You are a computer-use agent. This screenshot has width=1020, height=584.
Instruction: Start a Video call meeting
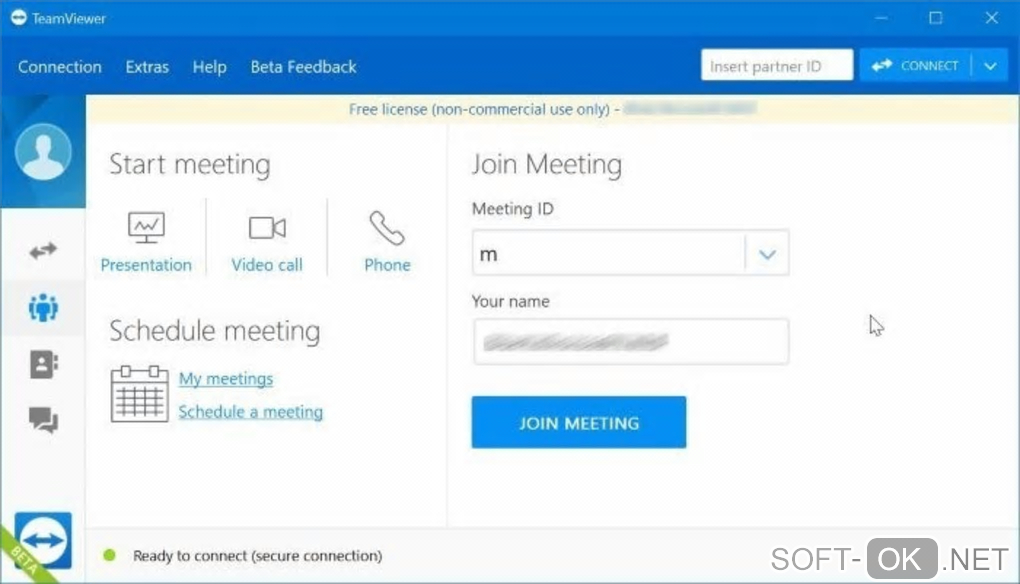[x=266, y=242]
